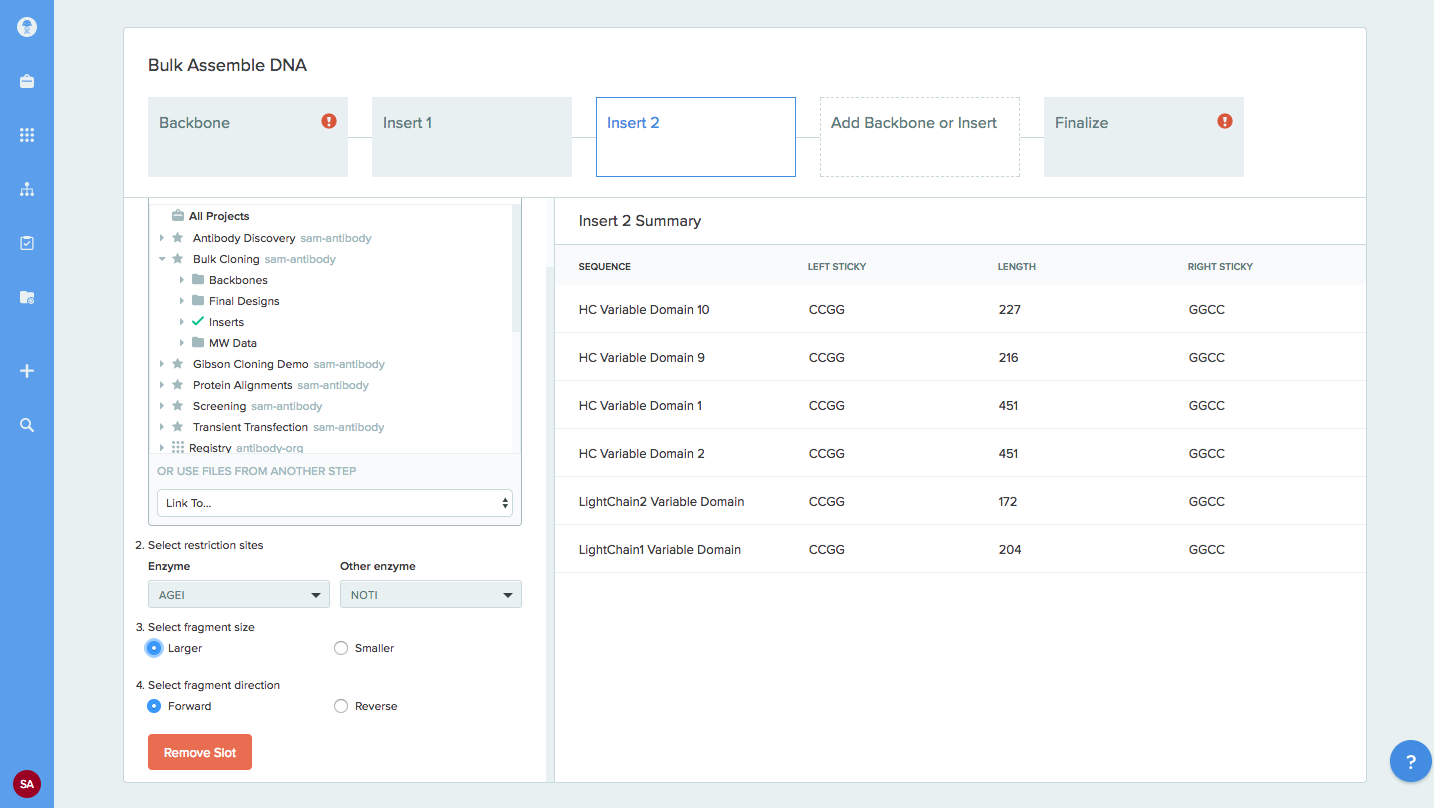Expand the MW Data folder arrow
Screen dimensions: 1434x808
pyautogui.click(x=182, y=343)
